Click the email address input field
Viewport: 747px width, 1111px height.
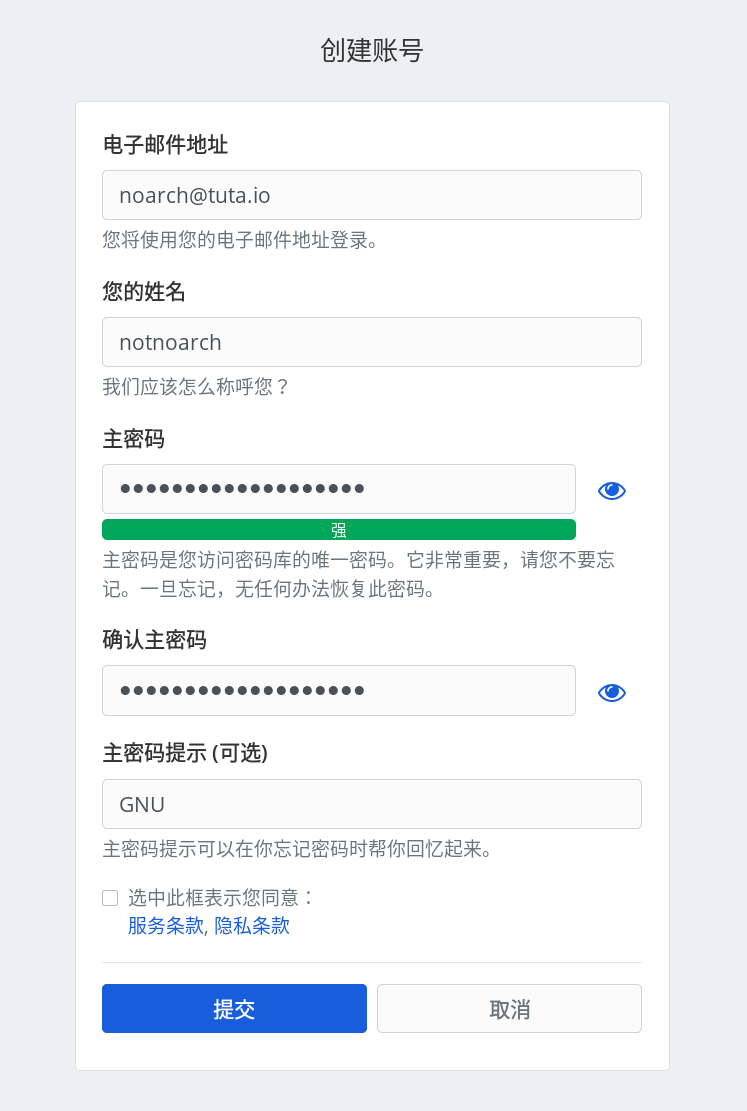coord(371,195)
